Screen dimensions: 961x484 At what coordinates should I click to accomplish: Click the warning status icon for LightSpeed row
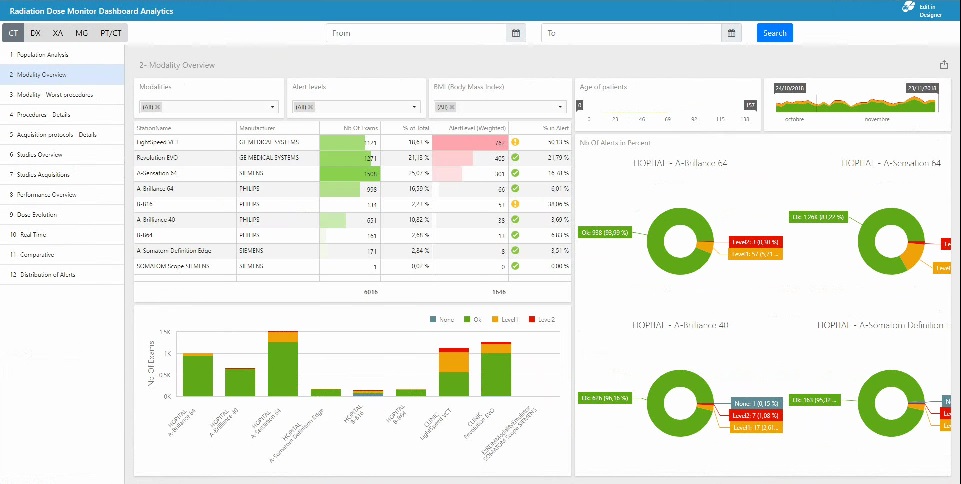515,142
